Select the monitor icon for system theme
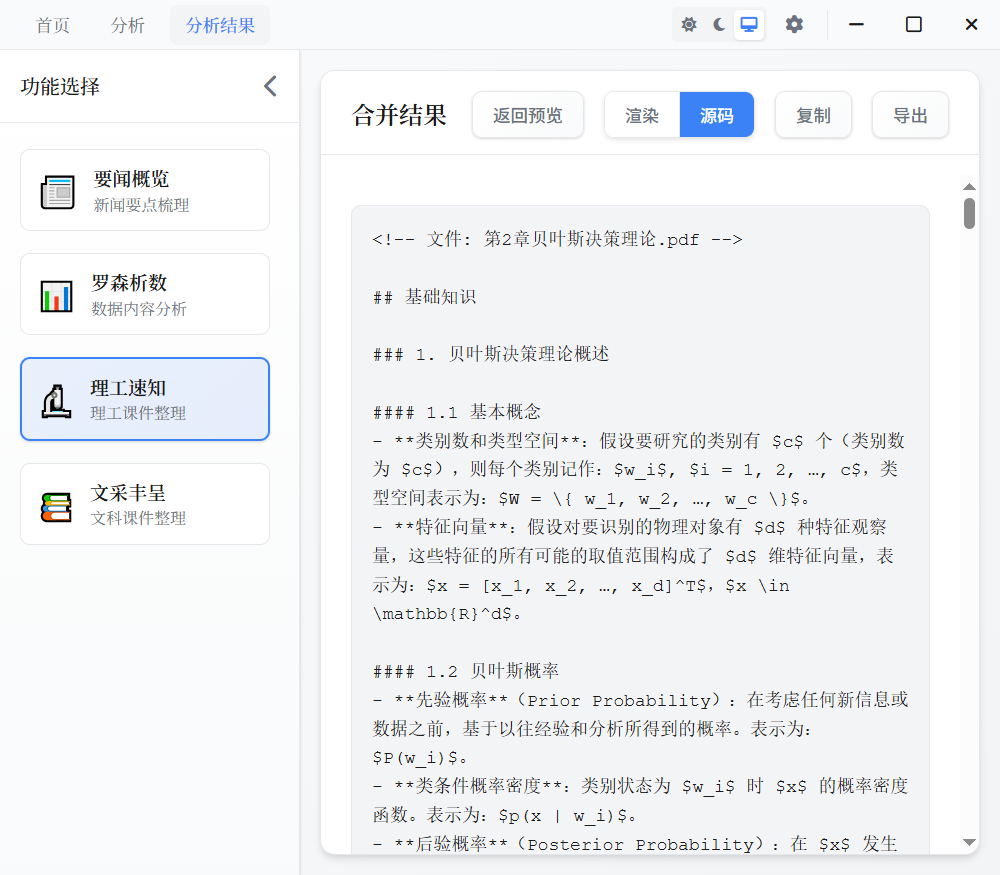1000x875 pixels. (749, 23)
